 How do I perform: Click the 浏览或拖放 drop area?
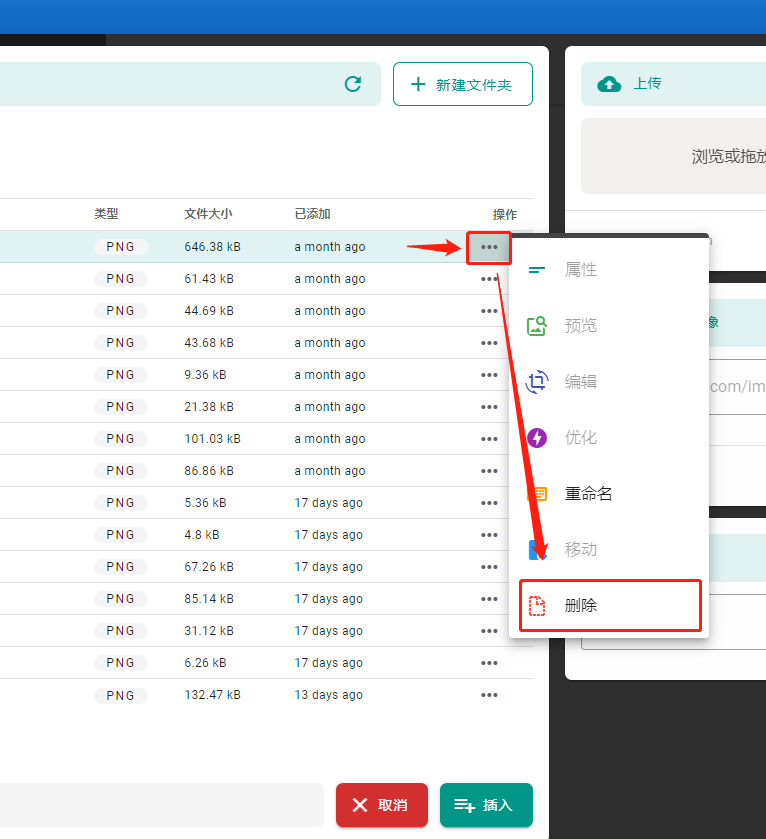(673, 156)
